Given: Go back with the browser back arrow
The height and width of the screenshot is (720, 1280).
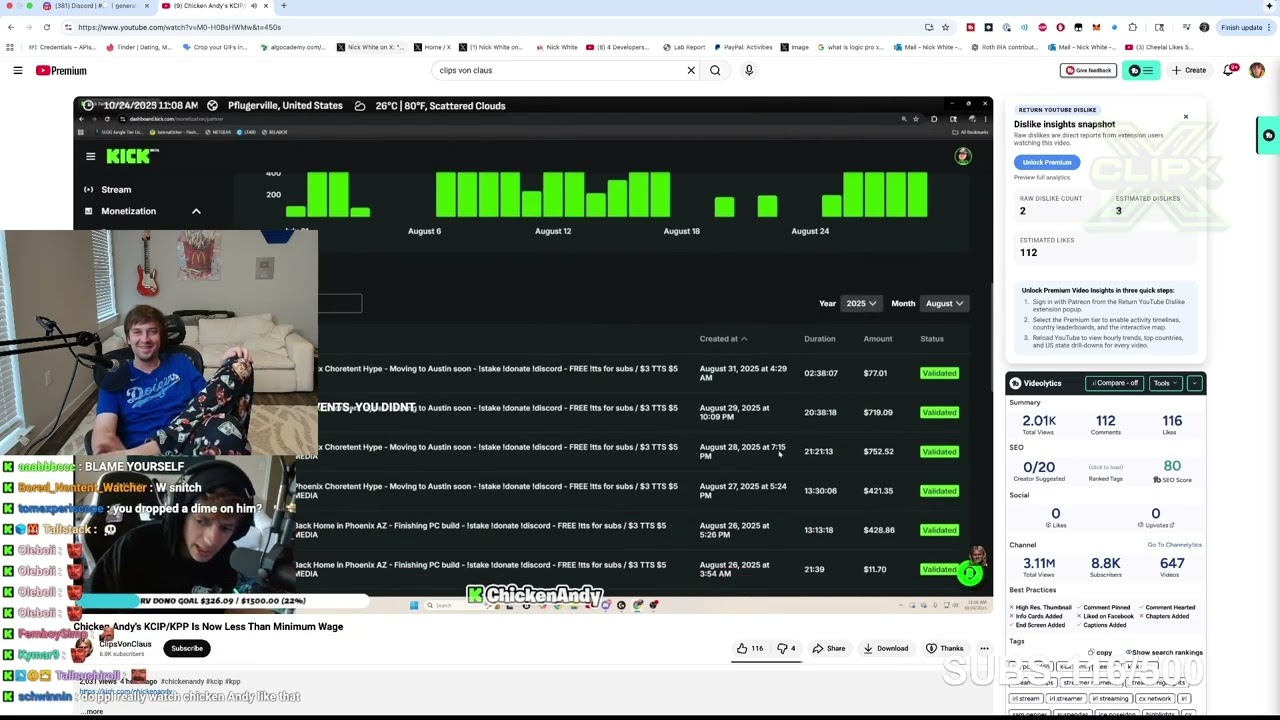Looking at the screenshot, I should coord(11,27).
